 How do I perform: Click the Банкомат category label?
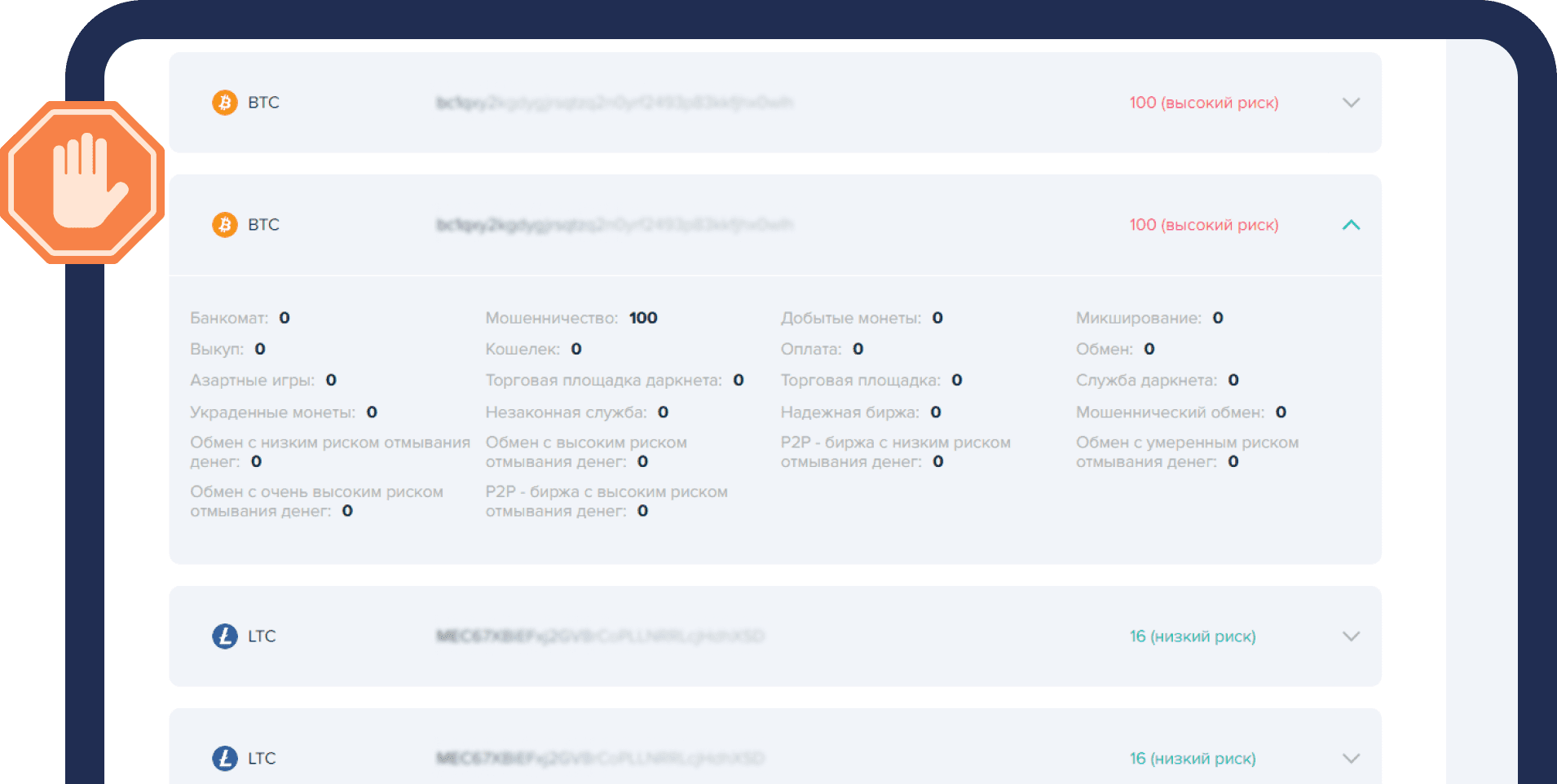229,318
